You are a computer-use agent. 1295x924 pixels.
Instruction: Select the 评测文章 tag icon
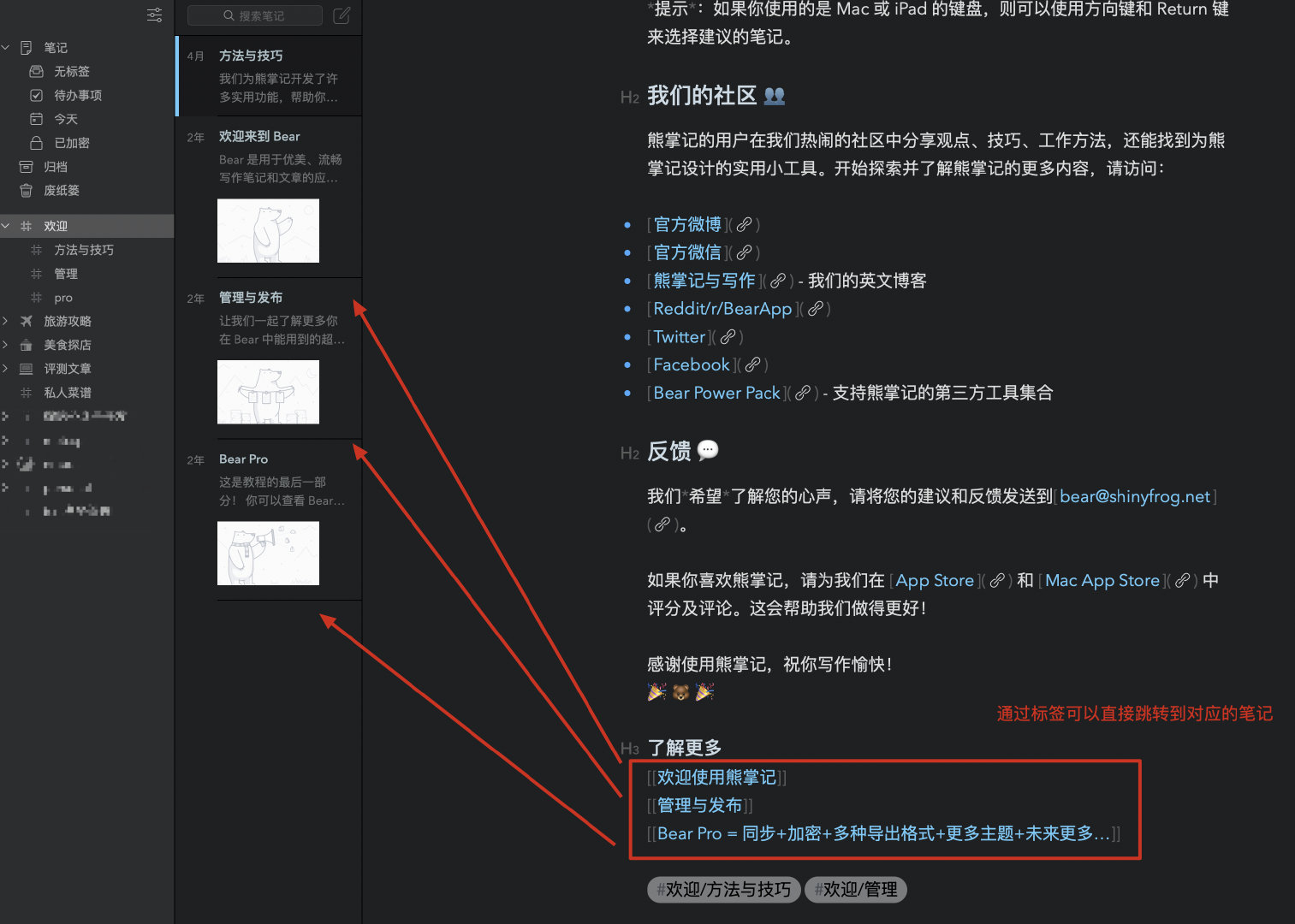[x=27, y=369]
